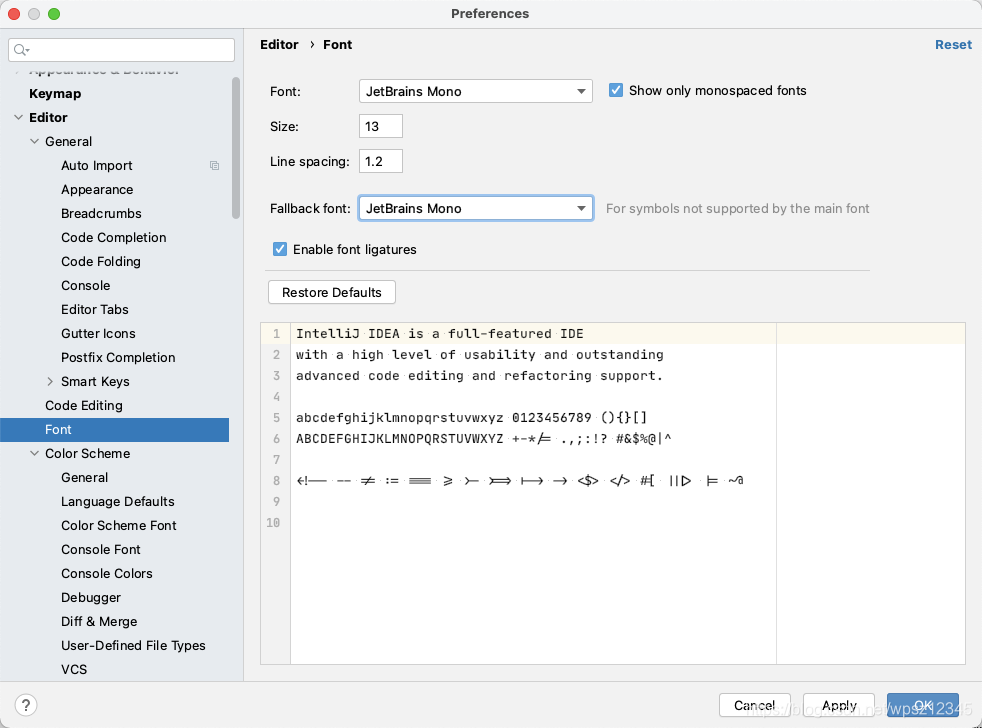
Task: Click the Apply button
Action: coord(839,705)
